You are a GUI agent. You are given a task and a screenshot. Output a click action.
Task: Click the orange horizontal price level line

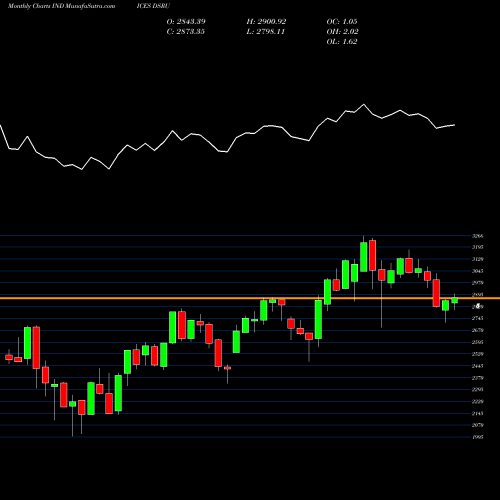250,298
